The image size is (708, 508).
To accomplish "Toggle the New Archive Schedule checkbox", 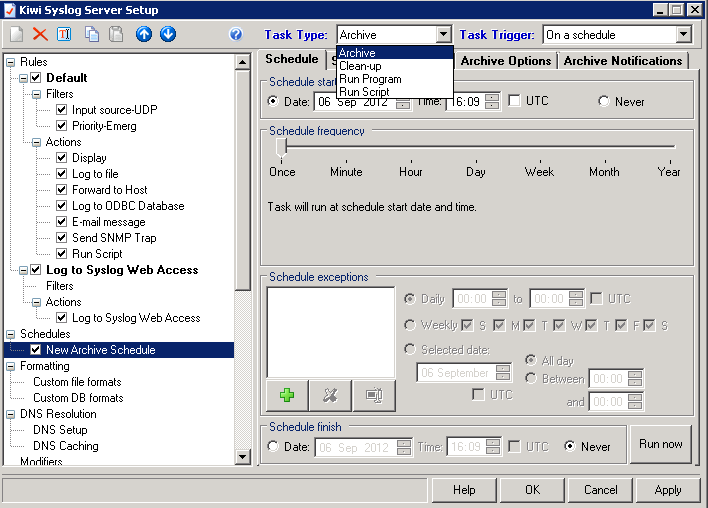I will point(36,350).
